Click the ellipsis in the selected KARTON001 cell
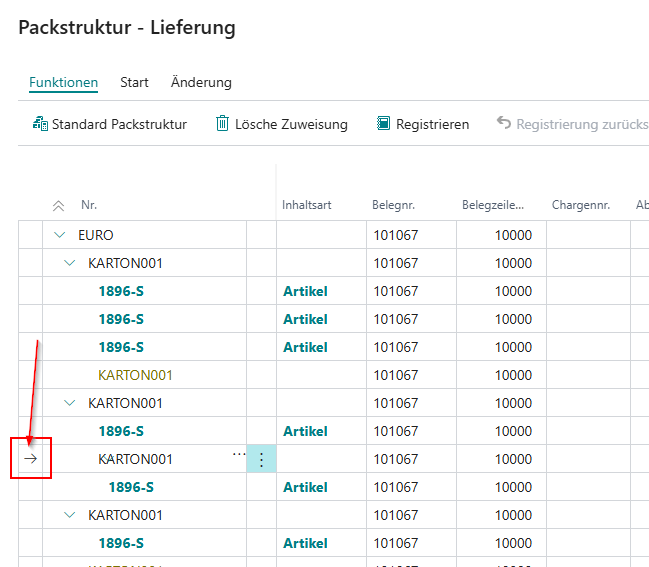Viewport: 649px width, 567px height. pos(239,454)
